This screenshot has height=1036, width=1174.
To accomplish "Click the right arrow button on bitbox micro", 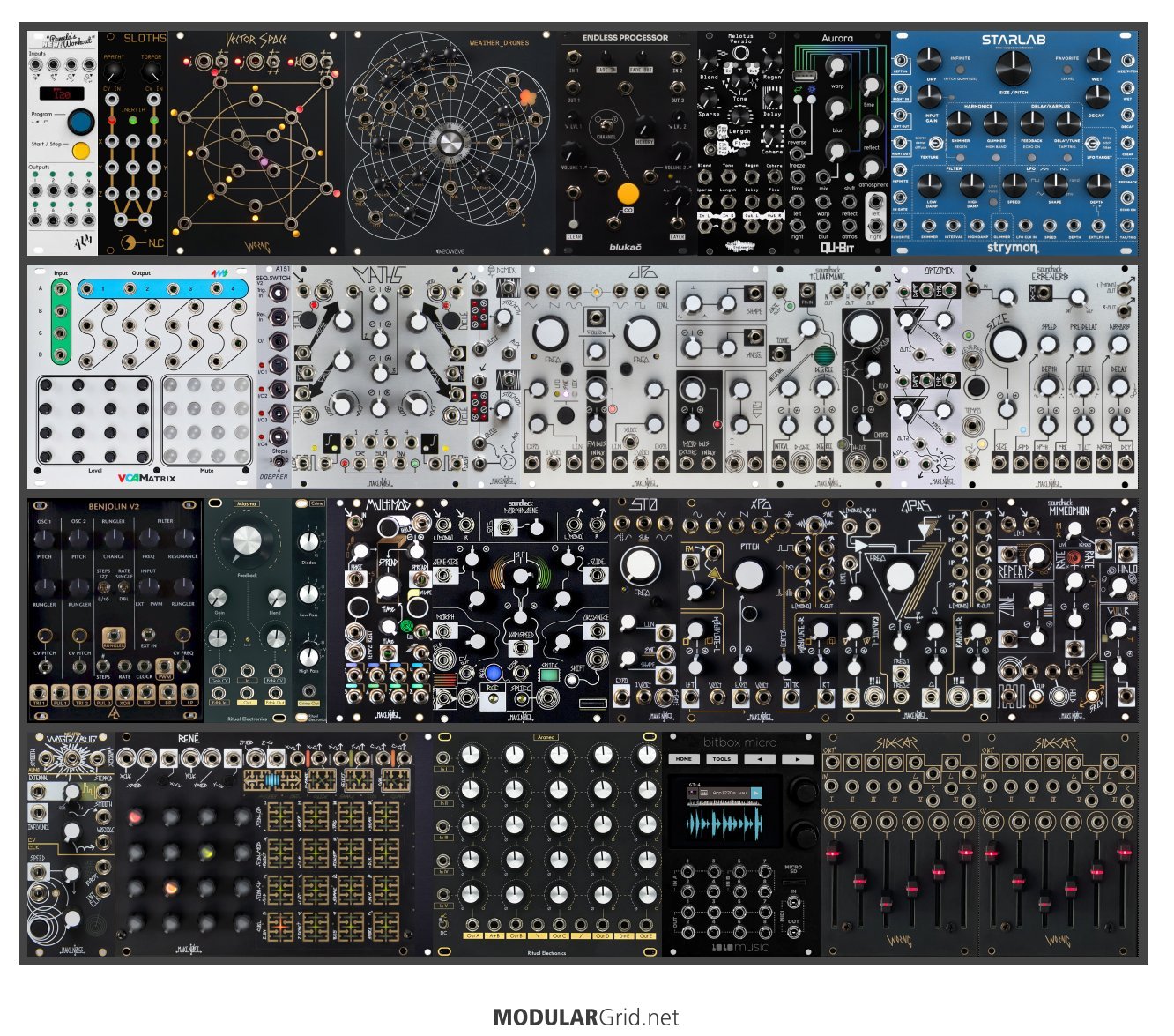I will pos(798,759).
